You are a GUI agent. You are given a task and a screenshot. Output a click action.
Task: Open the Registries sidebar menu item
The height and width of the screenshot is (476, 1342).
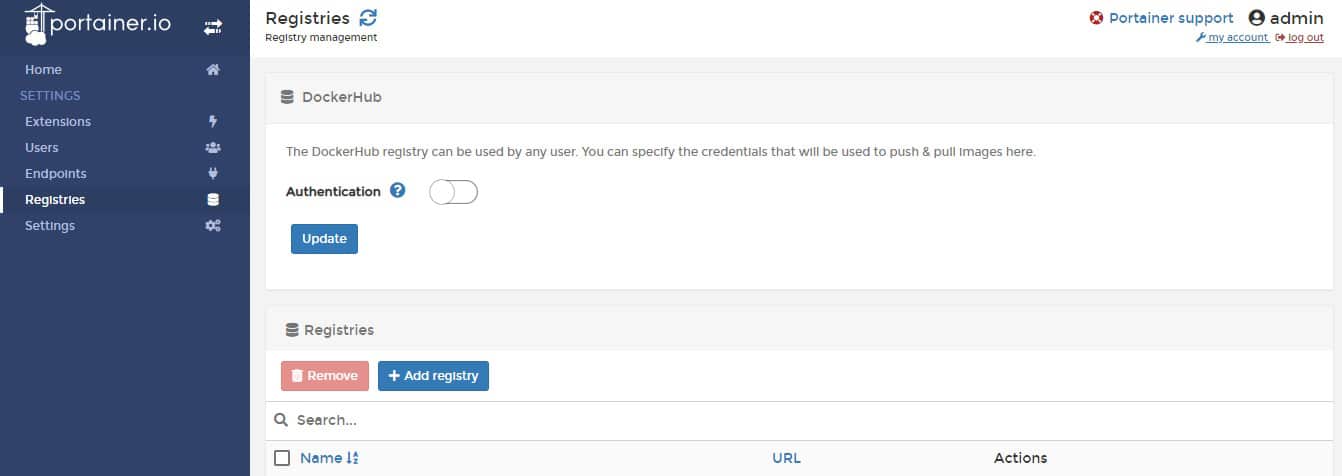click(x=55, y=200)
